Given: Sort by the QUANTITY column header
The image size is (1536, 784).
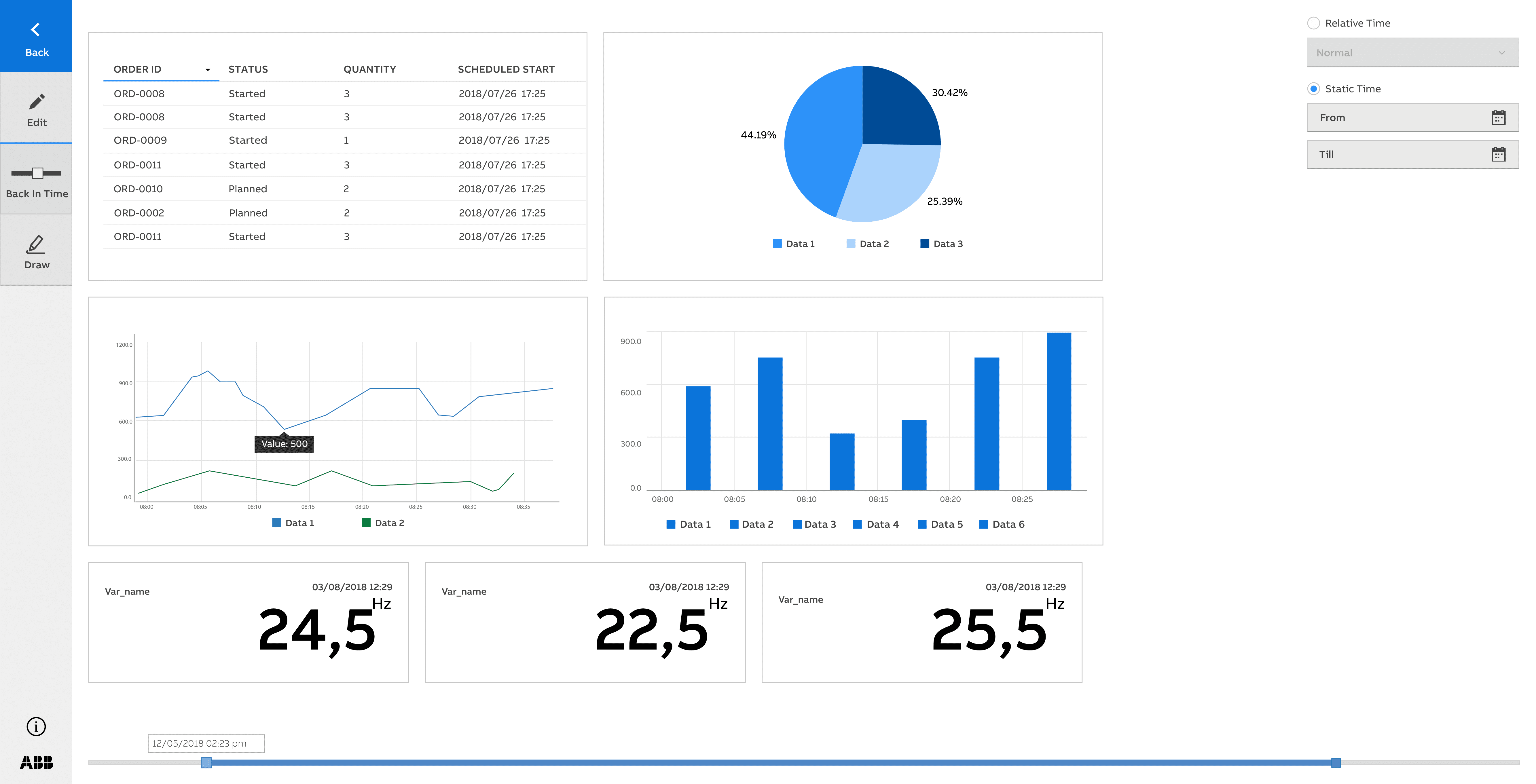Looking at the screenshot, I should pos(369,69).
